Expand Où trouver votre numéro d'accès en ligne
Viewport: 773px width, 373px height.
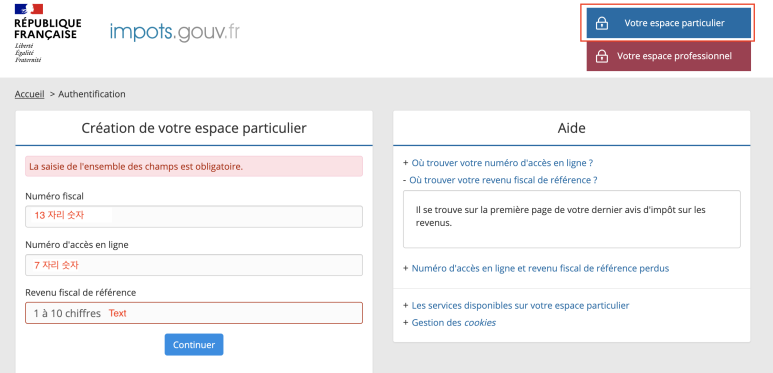tap(502, 163)
